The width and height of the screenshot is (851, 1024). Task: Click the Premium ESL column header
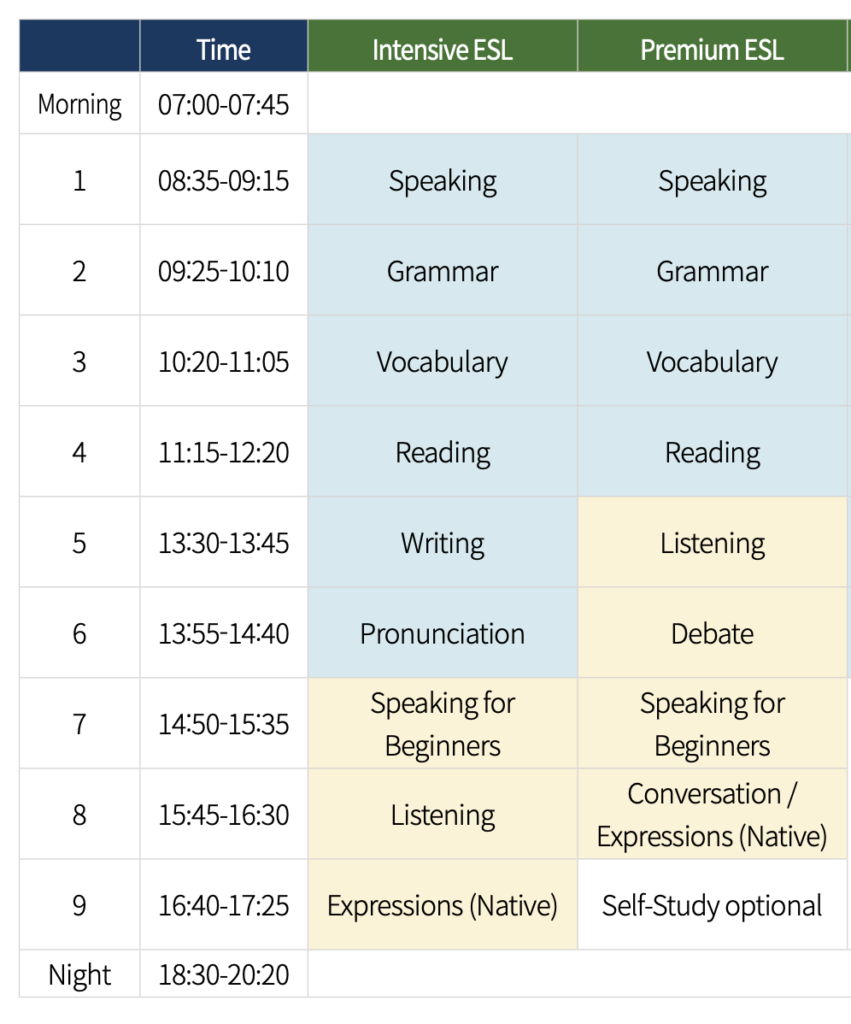[x=712, y=50]
